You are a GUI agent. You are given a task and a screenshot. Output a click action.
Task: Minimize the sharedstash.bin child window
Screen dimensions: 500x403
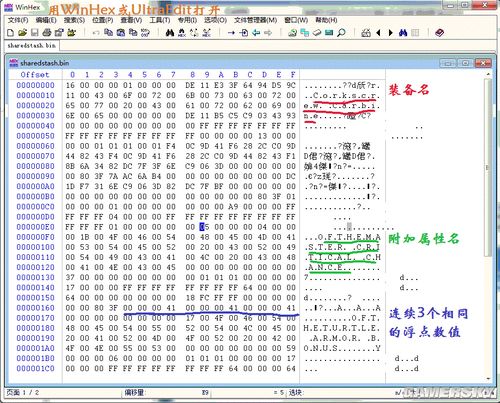pyautogui.click(x=447, y=63)
